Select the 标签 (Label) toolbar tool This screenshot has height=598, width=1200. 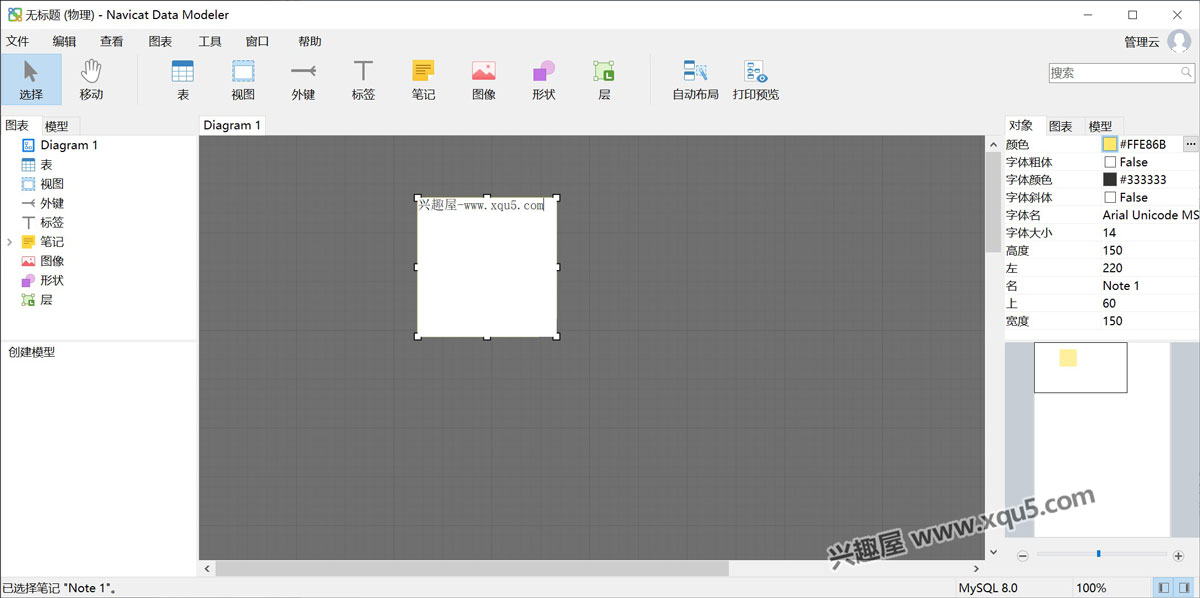(x=363, y=79)
